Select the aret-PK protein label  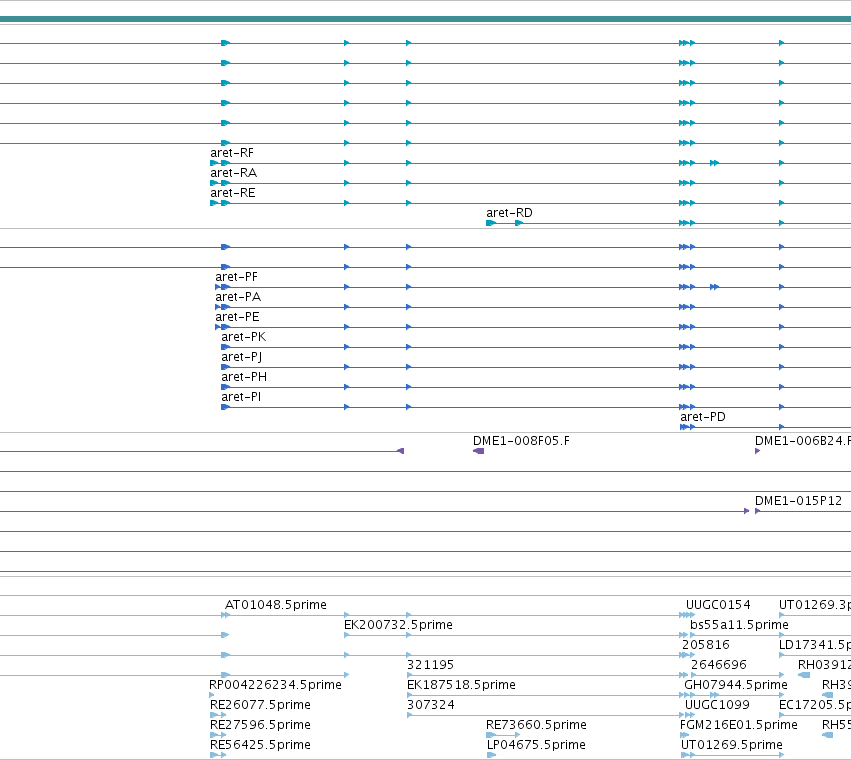(x=243, y=337)
